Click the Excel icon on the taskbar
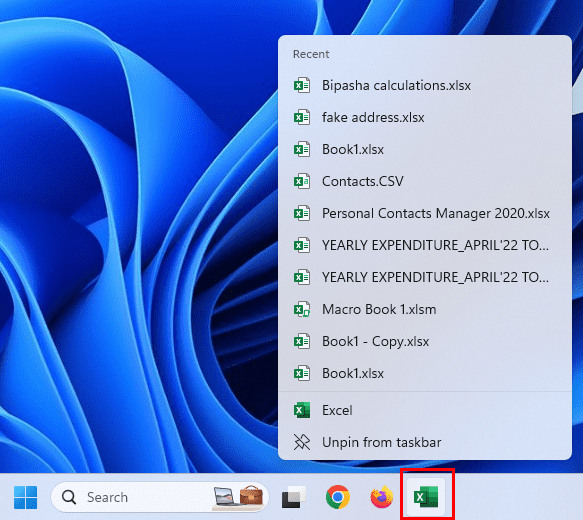The height and width of the screenshot is (520, 583). pos(426,497)
